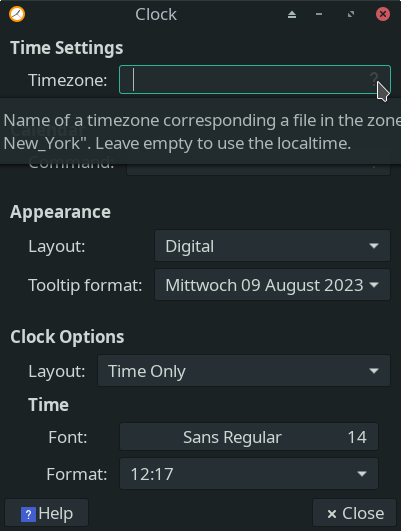Click the arrow of the Digital layout combo

pos(374,246)
